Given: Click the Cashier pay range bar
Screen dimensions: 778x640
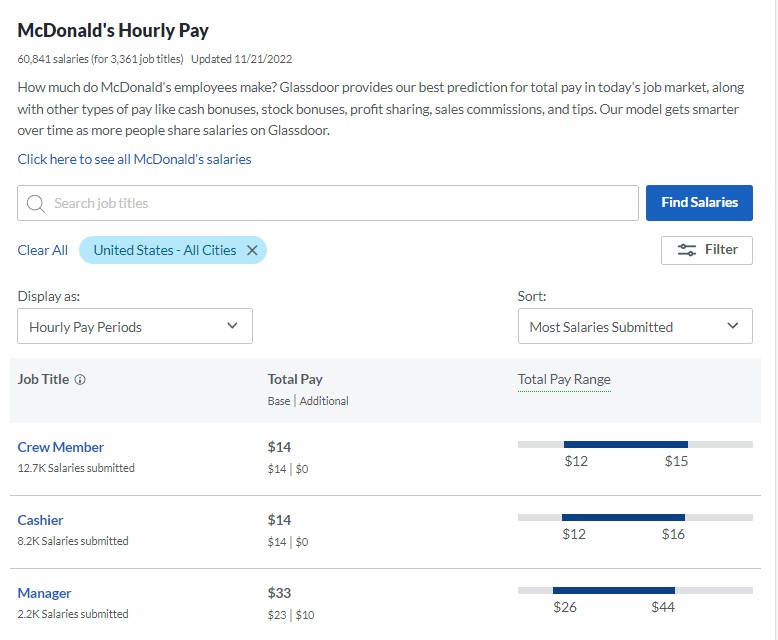Looking at the screenshot, I should coord(635,517).
